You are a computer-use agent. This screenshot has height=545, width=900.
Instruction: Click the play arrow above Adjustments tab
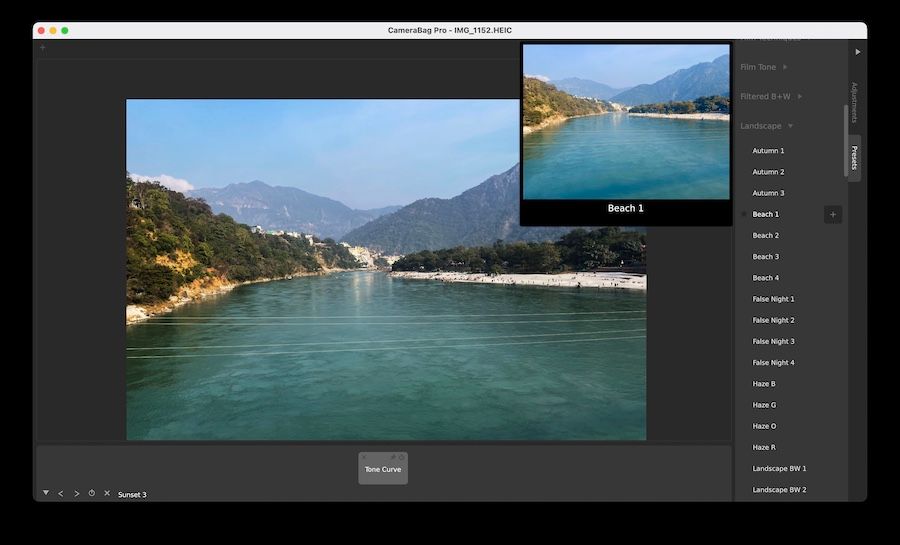(x=857, y=51)
